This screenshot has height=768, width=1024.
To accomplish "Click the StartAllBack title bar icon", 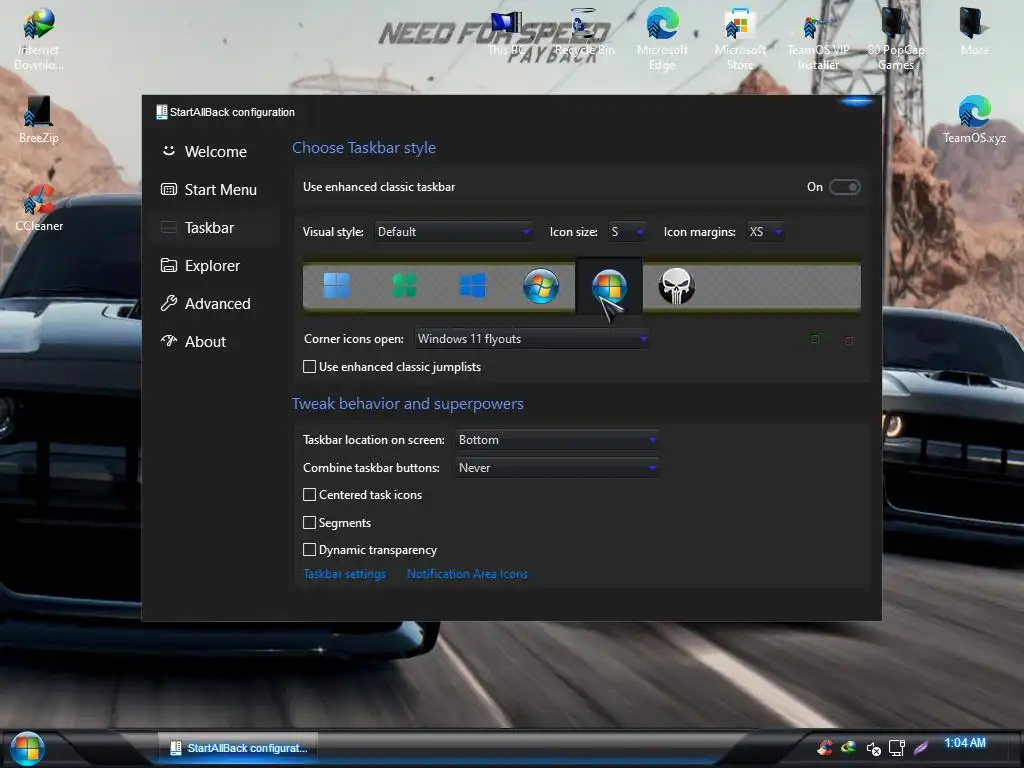I will pos(161,112).
